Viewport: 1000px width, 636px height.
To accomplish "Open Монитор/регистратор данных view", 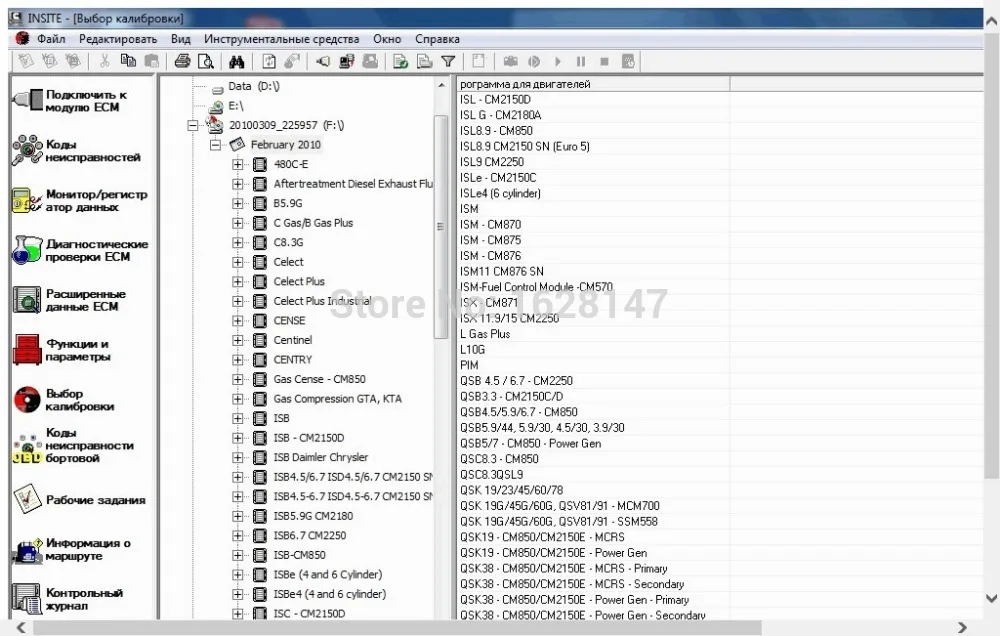I will [x=80, y=200].
